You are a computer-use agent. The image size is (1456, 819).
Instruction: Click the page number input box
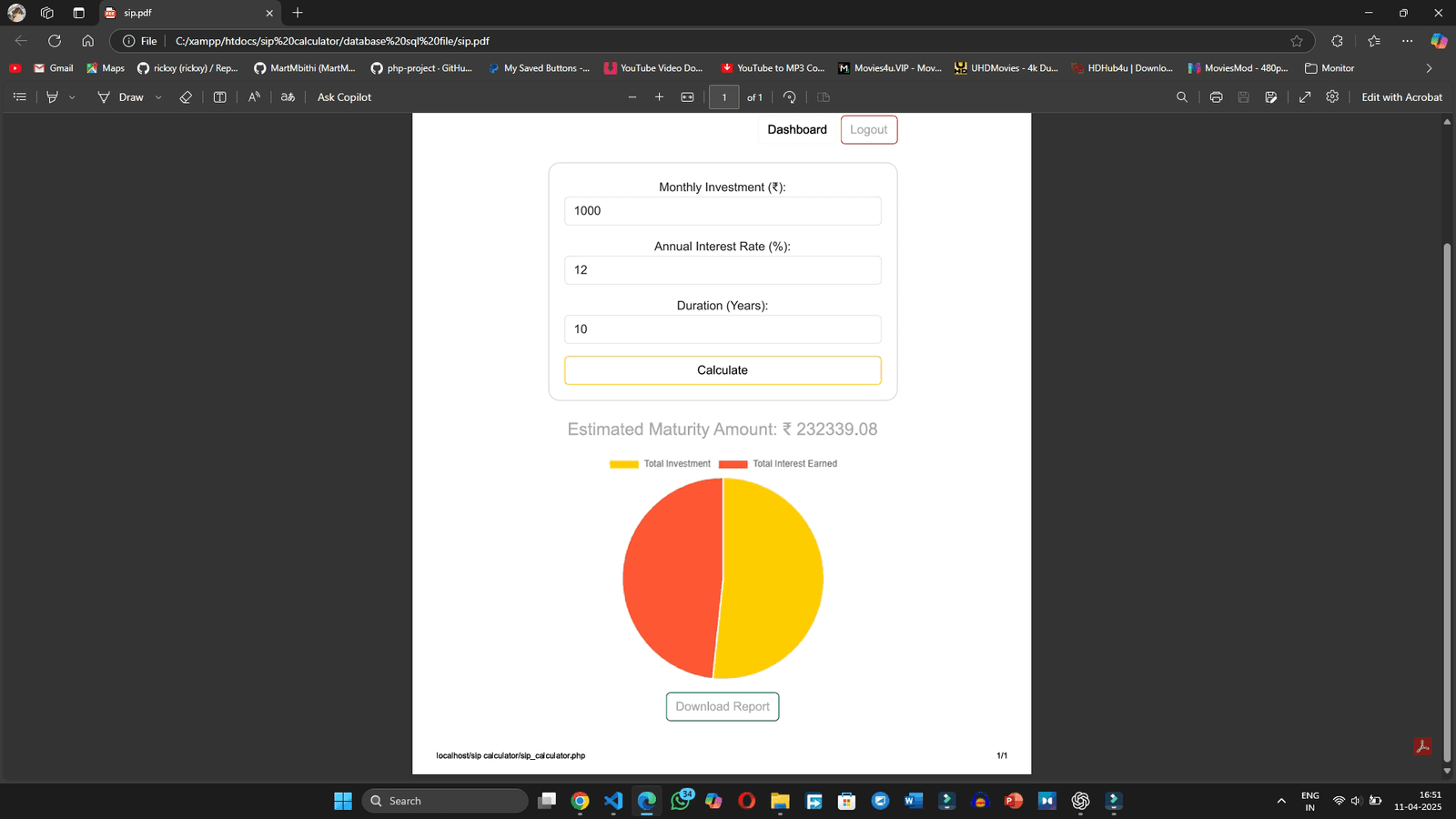(724, 97)
